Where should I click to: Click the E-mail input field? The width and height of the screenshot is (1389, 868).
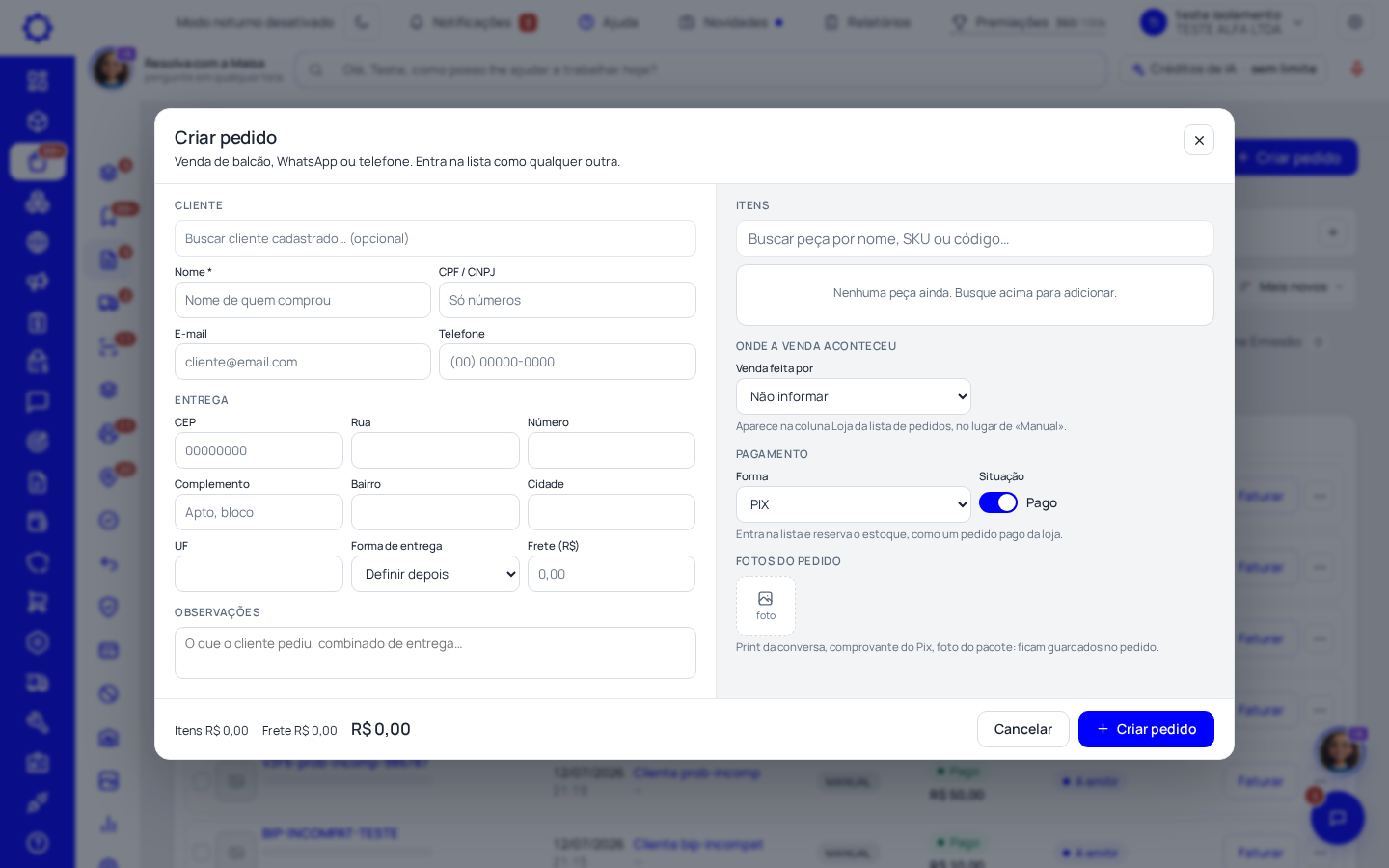303,362
